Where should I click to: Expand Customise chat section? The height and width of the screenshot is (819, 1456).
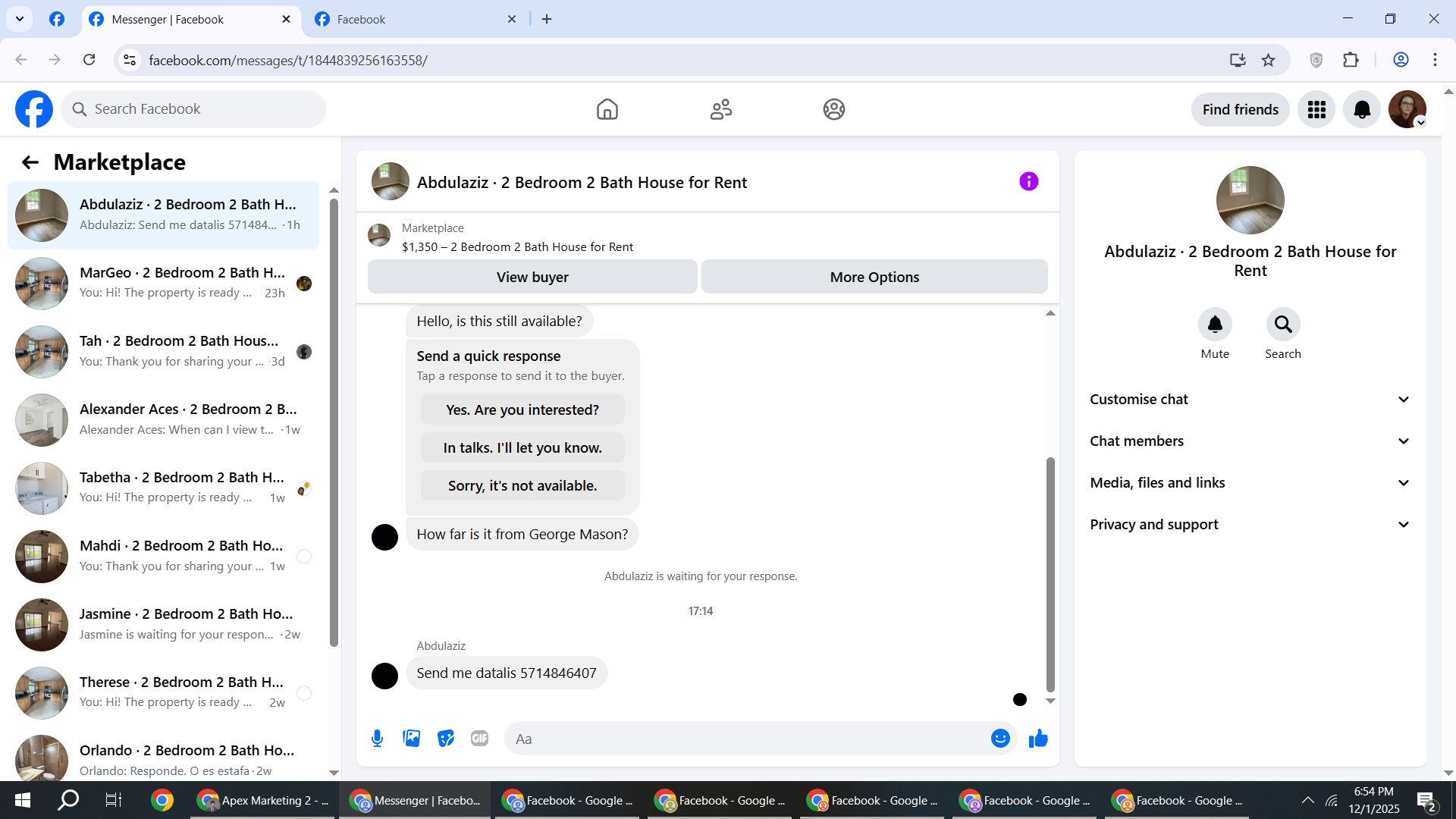point(1250,400)
